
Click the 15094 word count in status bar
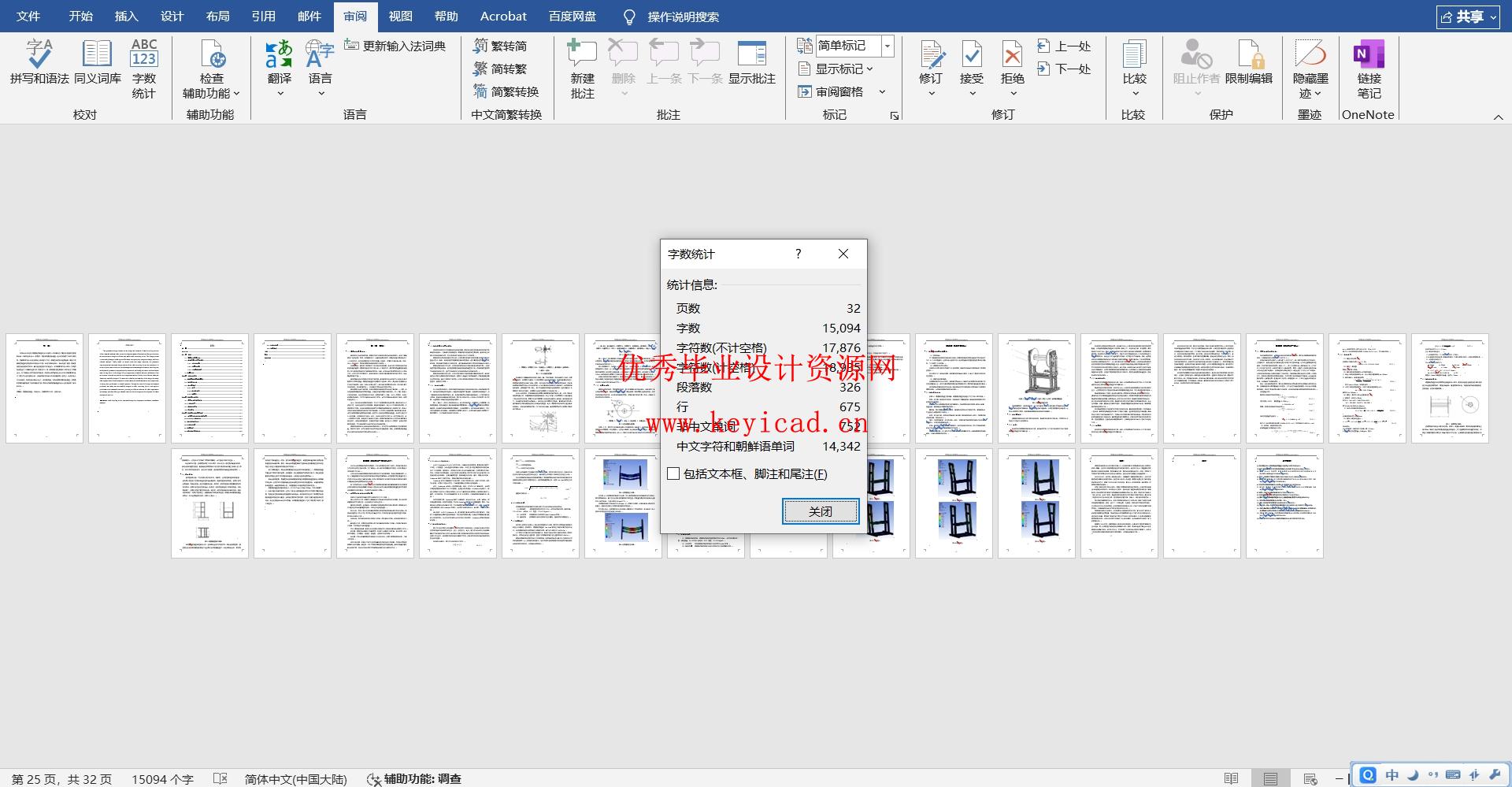(x=162, y=778)
